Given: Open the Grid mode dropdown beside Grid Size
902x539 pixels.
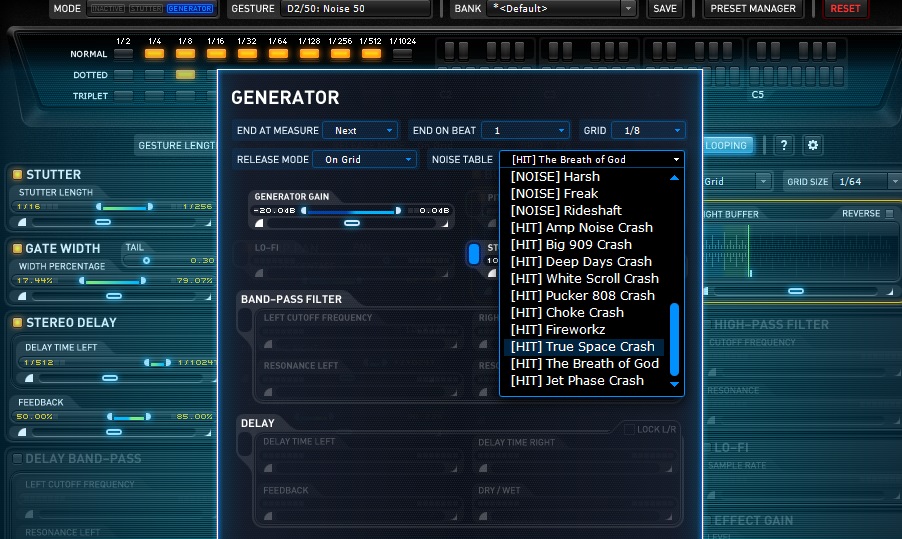Looking at the screenshot, I should coord(737,182).
